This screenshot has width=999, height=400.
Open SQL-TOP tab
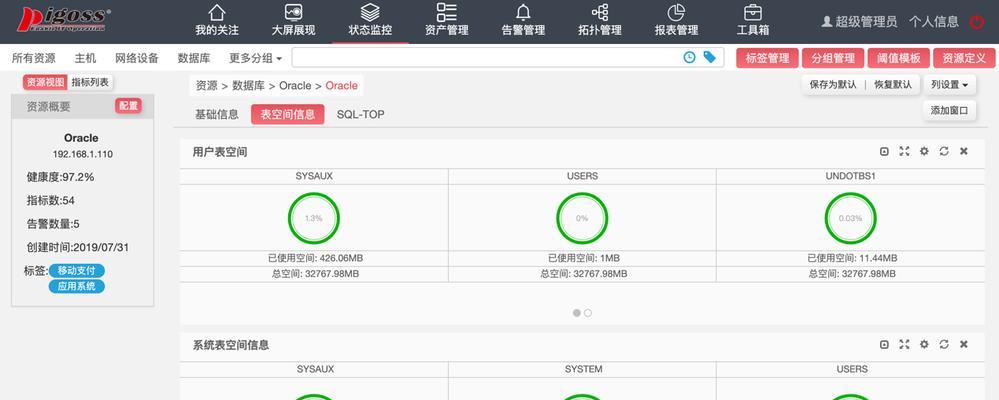[x=361, y=115]
